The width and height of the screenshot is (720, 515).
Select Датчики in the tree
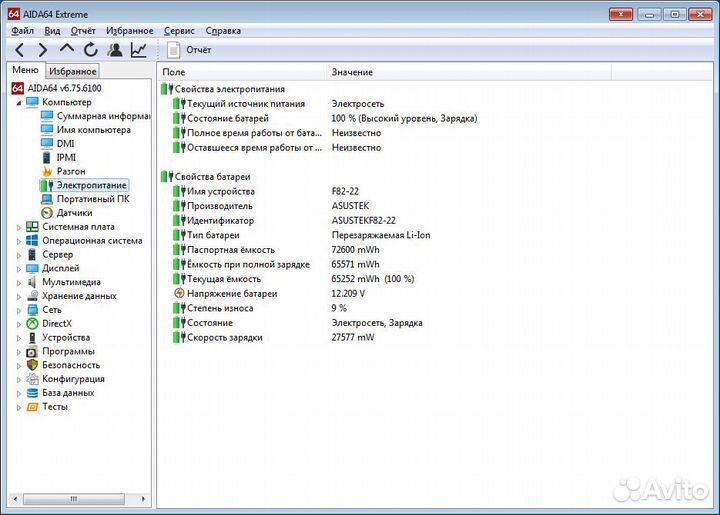tap(74, 213)
